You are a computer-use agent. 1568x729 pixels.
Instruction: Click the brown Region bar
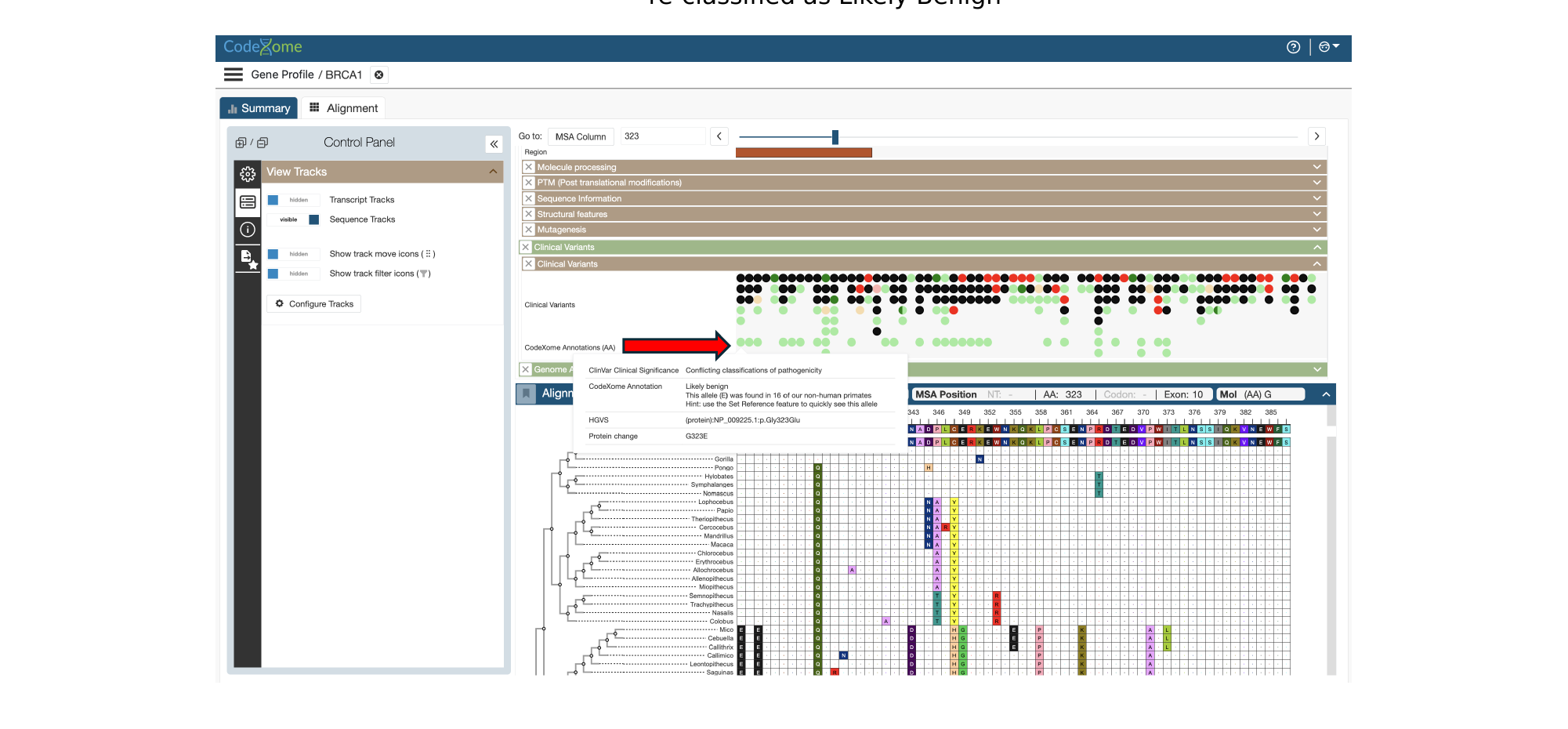coord(804,153)
